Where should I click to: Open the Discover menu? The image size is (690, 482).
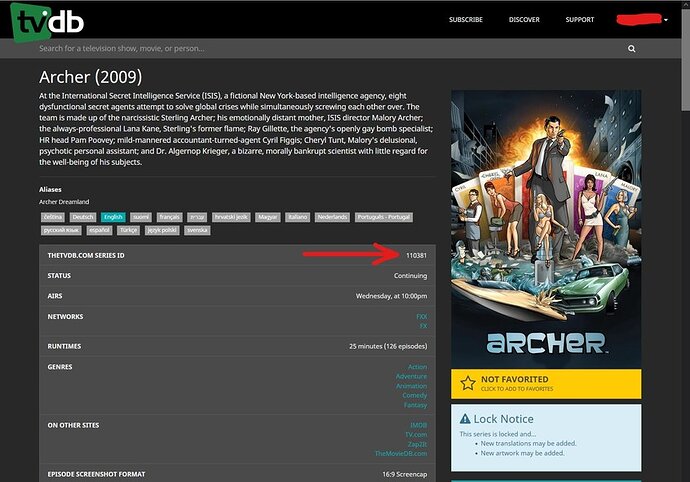tap(524, 19)
